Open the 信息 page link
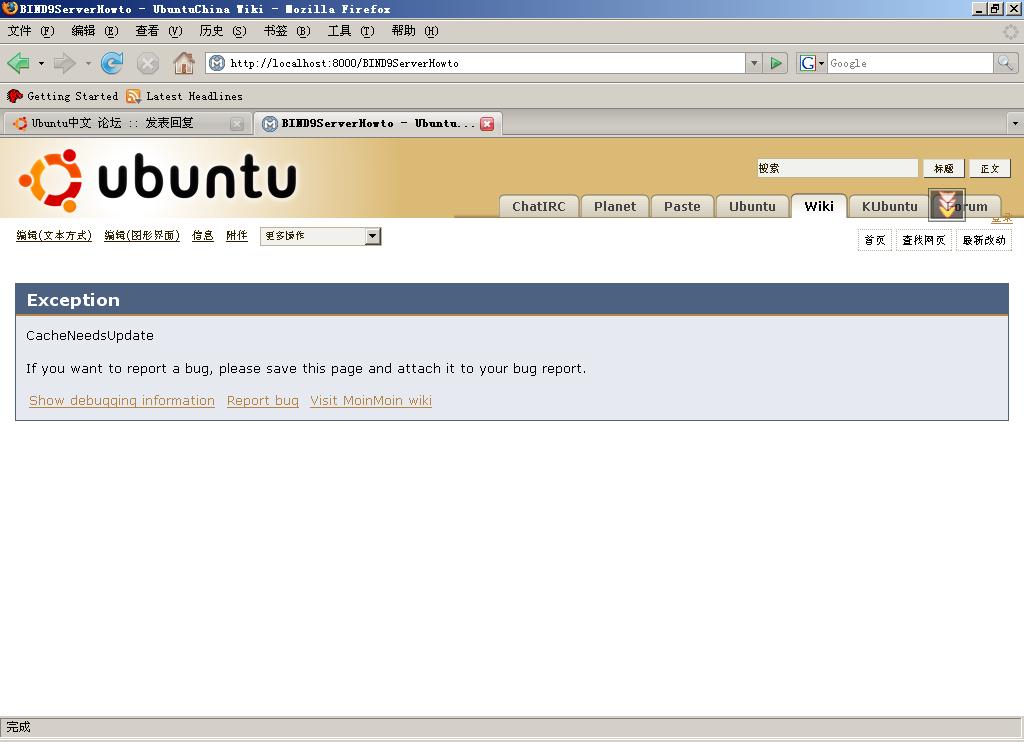Image resolution: width=1024 pixels, height=742 pixels. point(202,236)
